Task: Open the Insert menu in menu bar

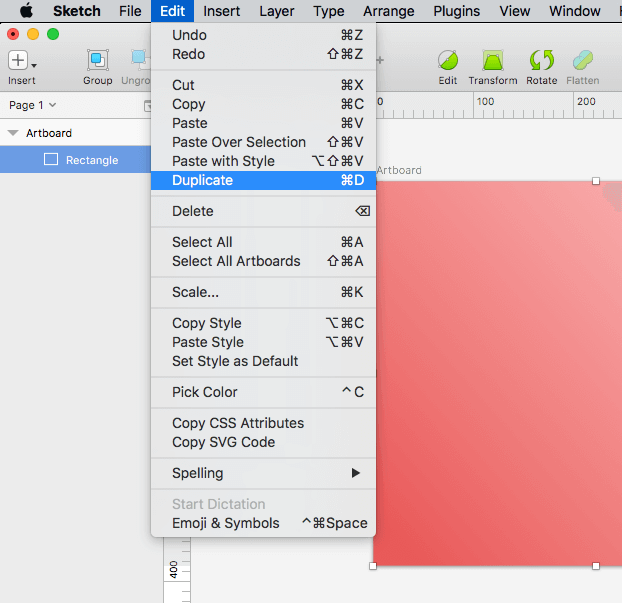Action: click(221, 11)
